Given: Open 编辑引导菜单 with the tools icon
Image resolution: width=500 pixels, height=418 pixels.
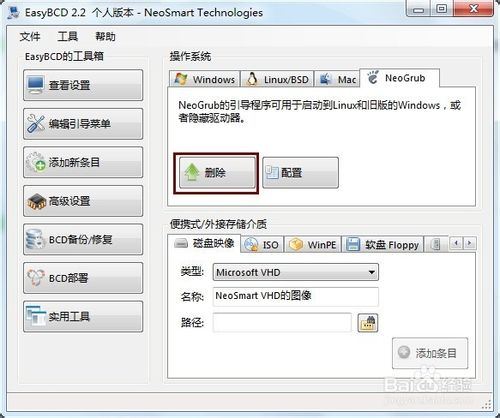Looking at the screenshot, I should pos(83,124).
